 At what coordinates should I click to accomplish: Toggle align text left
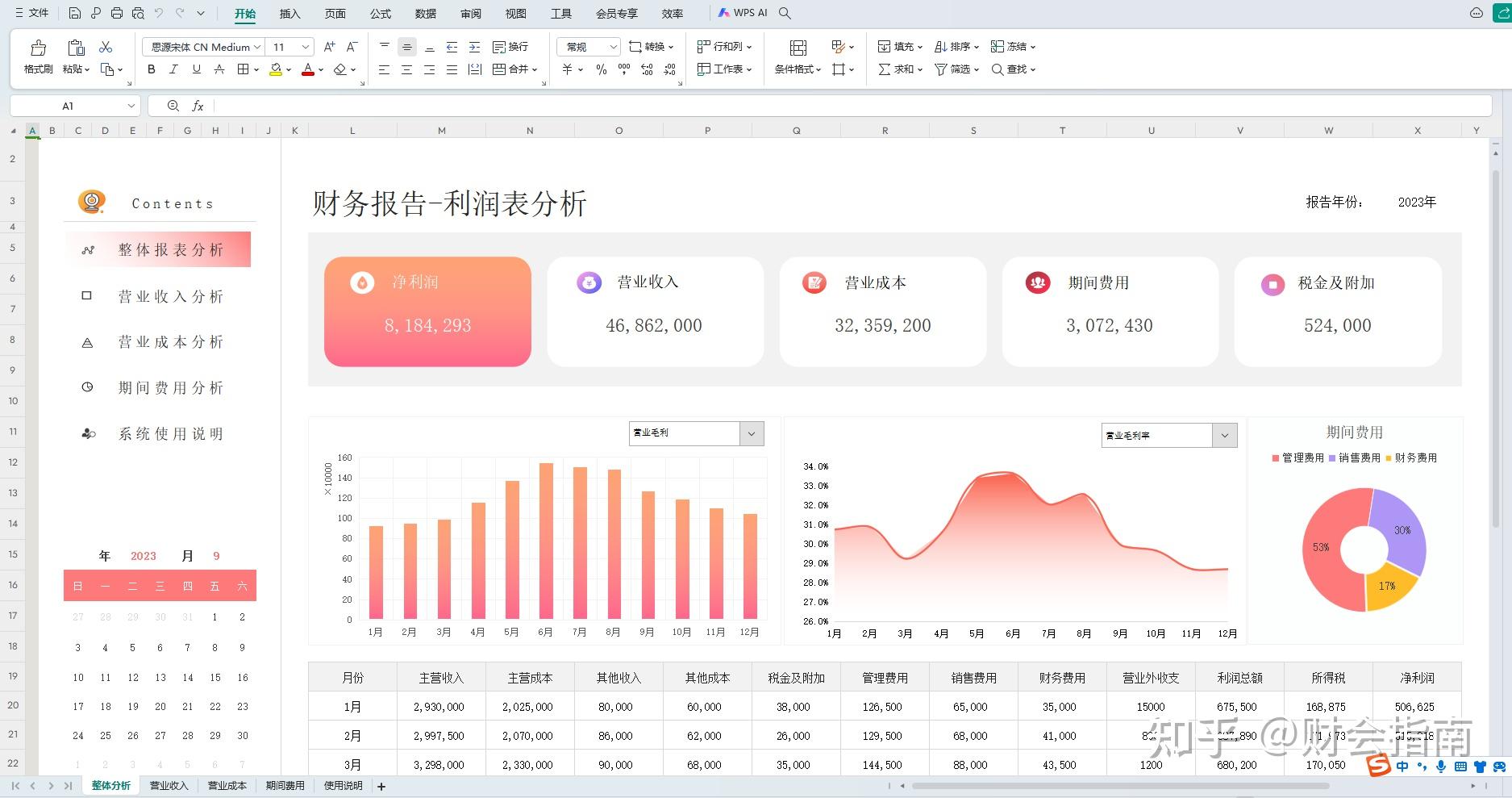[x=384, y=69]
